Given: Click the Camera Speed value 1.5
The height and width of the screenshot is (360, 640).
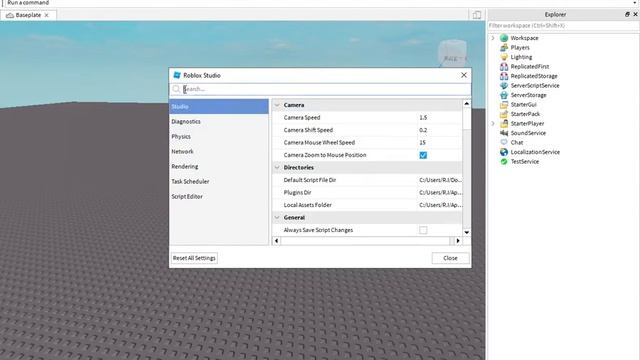Looking at the screenshot, I should point(423,118).
